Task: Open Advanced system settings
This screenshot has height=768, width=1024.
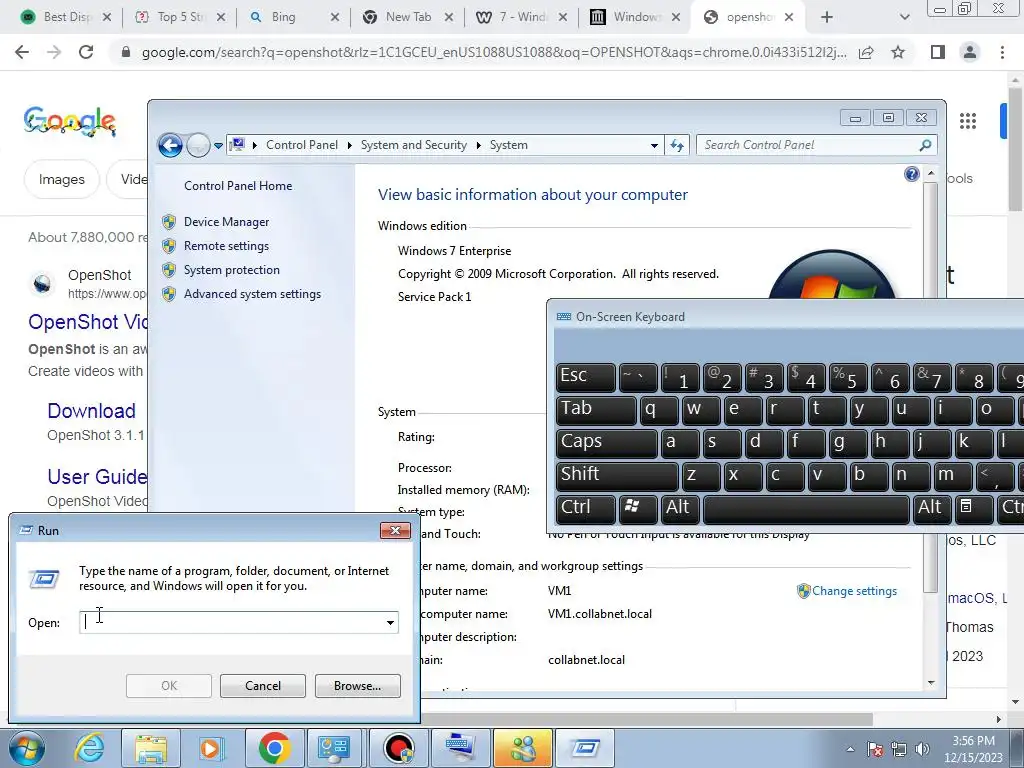Action: coord(252,294)
